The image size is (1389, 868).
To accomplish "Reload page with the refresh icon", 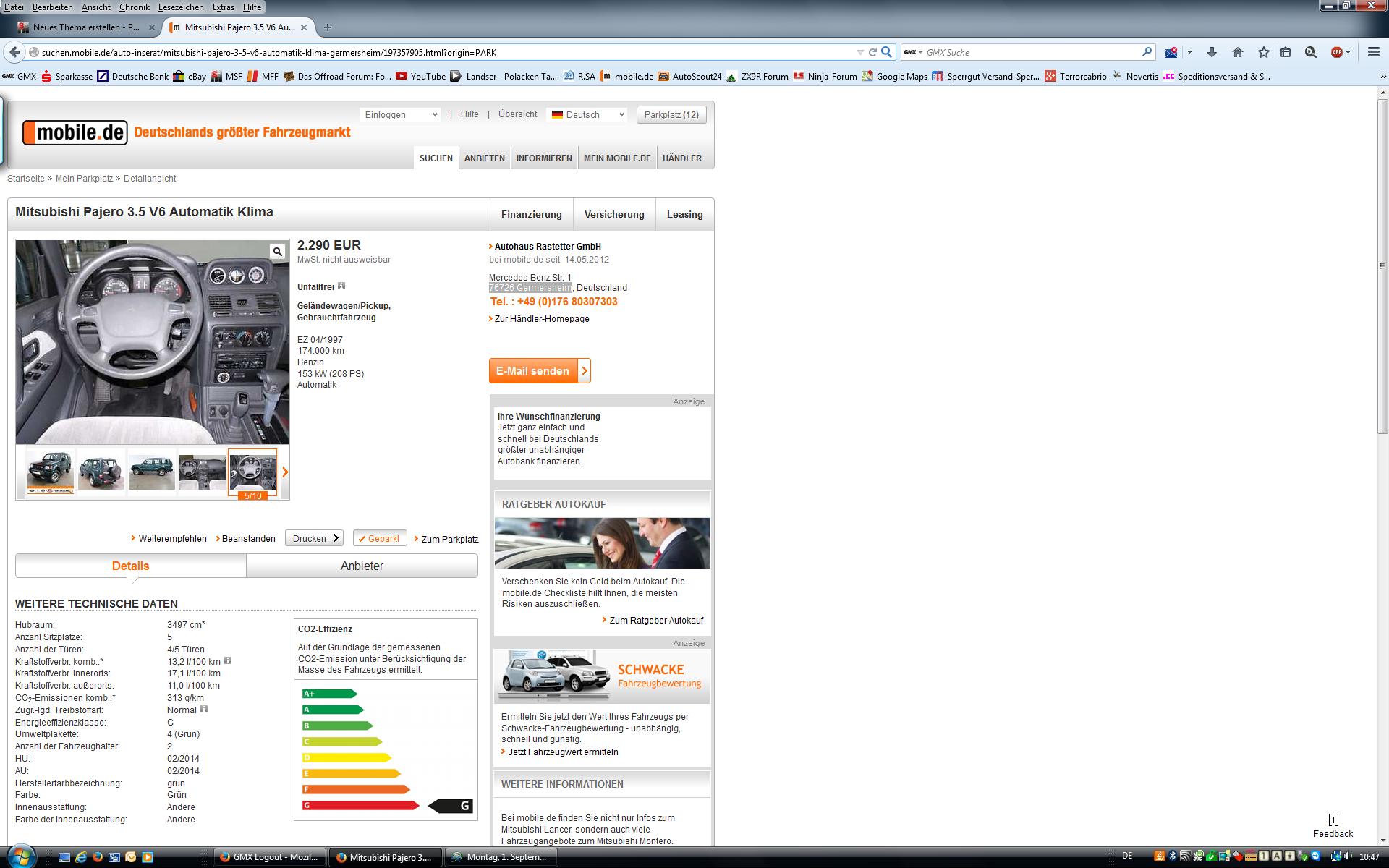I will tap(872, 52).
